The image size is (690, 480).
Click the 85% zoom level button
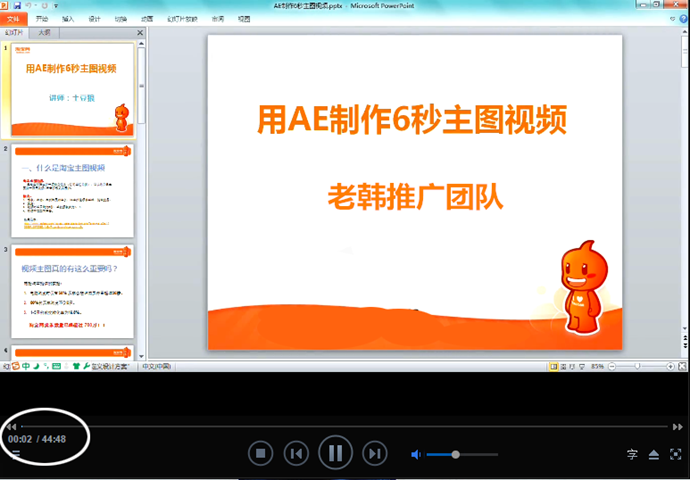[x=597, y=366]
